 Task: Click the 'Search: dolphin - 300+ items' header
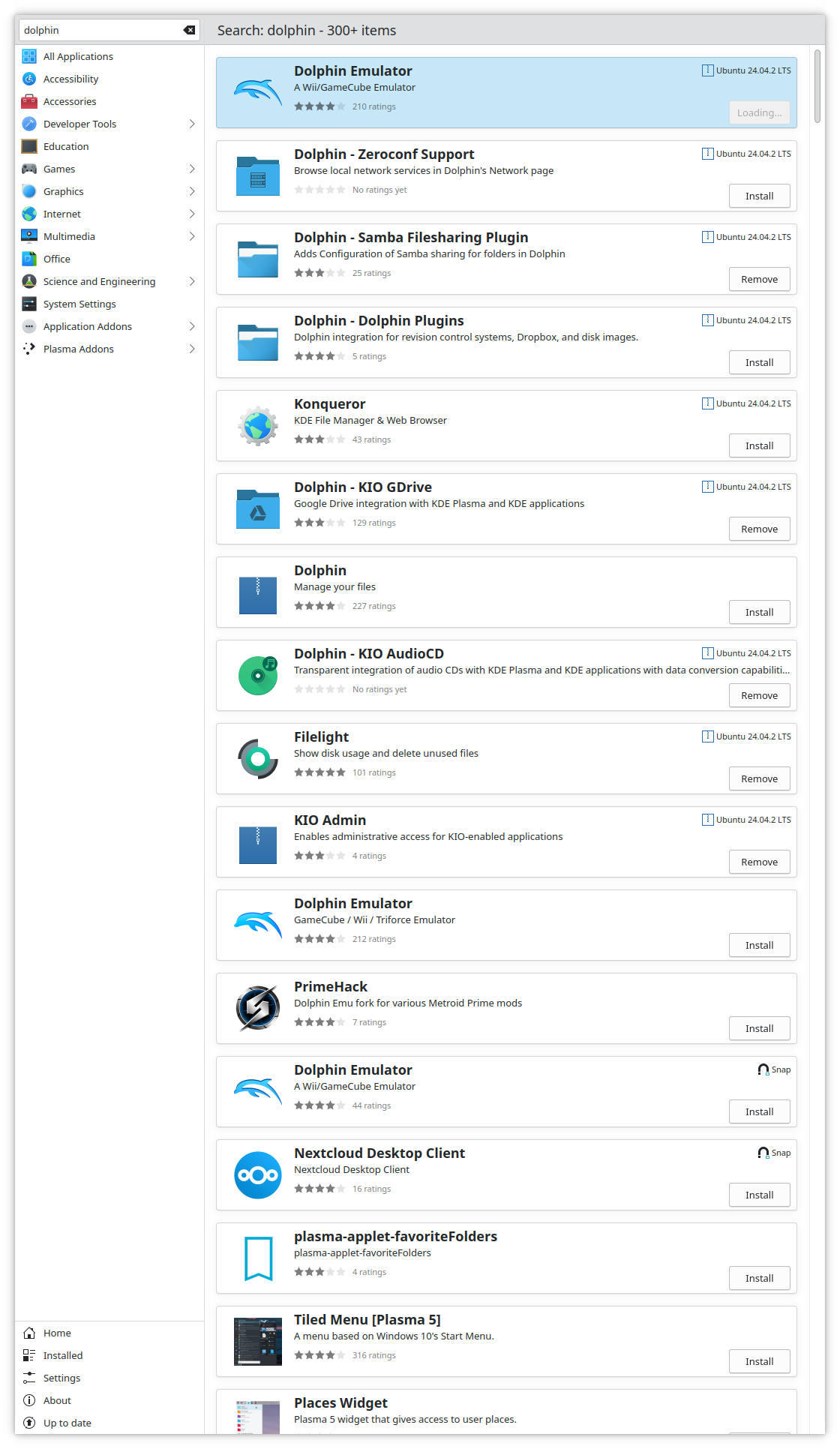point(307,30)
